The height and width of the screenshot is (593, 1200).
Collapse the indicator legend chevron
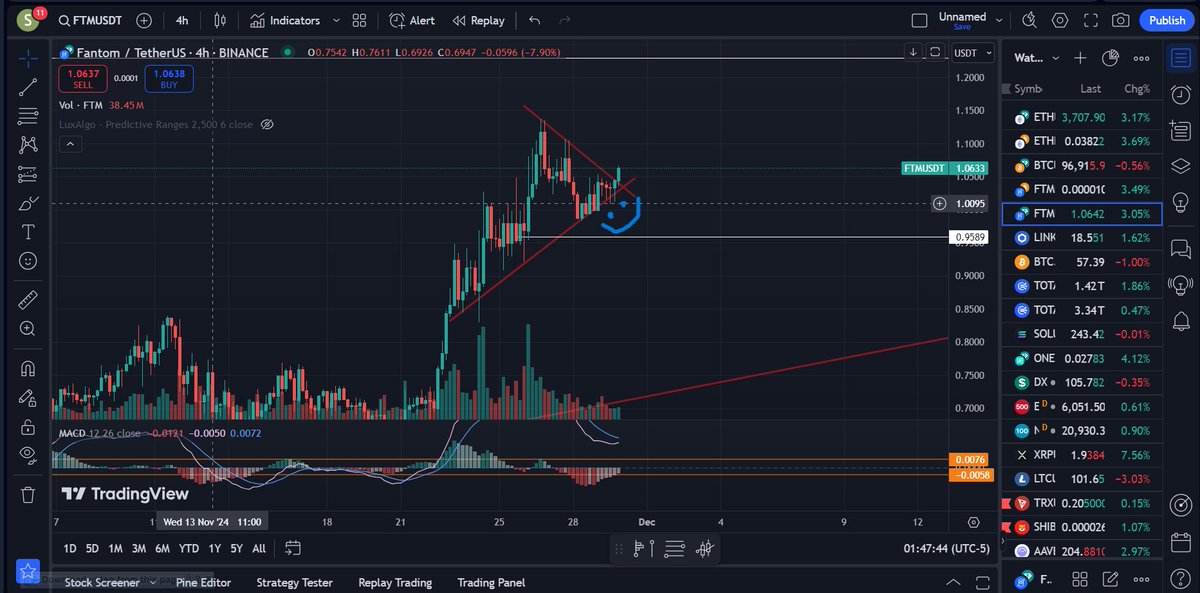coord(70,144)
